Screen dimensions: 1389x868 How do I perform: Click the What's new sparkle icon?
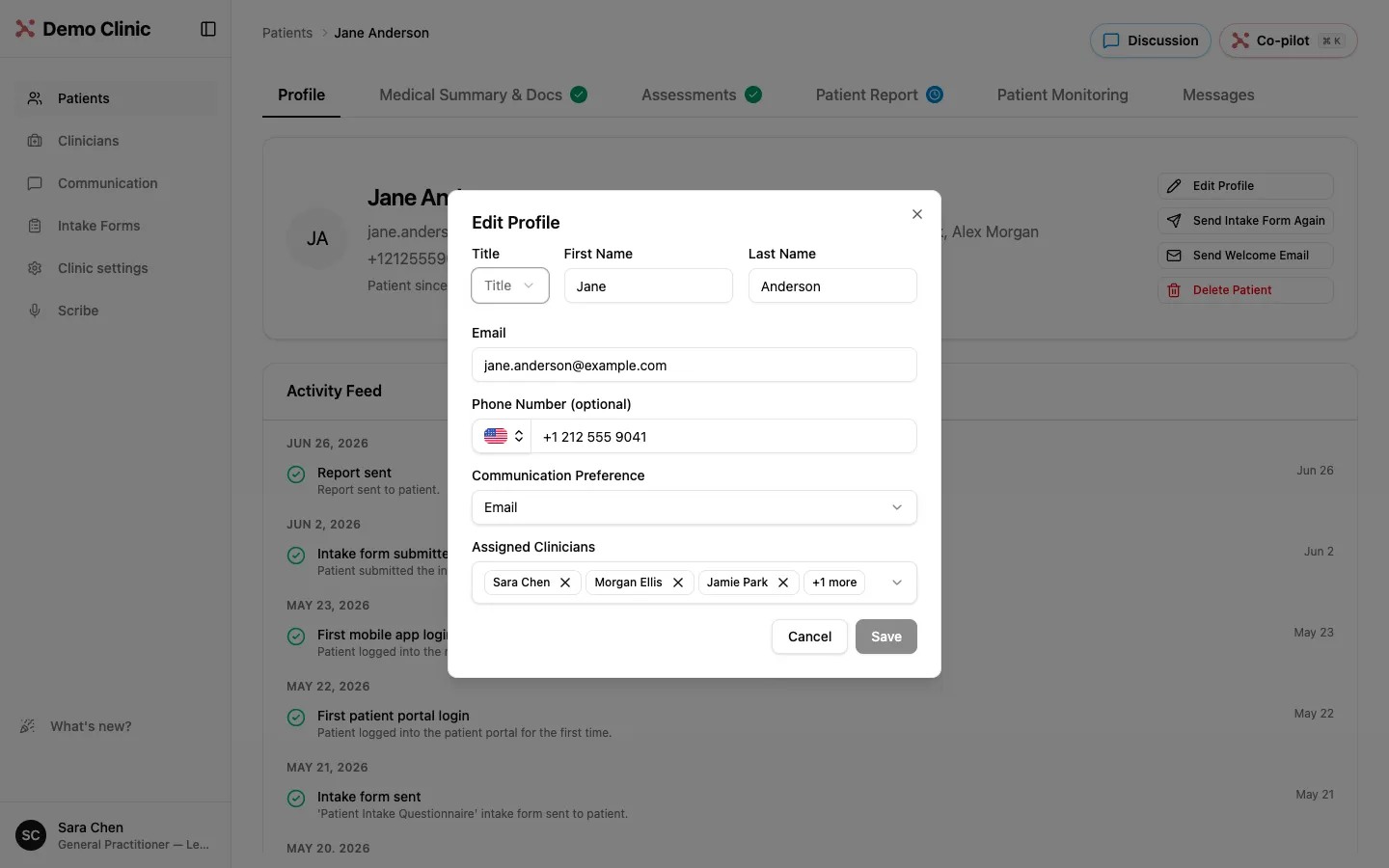28,726
